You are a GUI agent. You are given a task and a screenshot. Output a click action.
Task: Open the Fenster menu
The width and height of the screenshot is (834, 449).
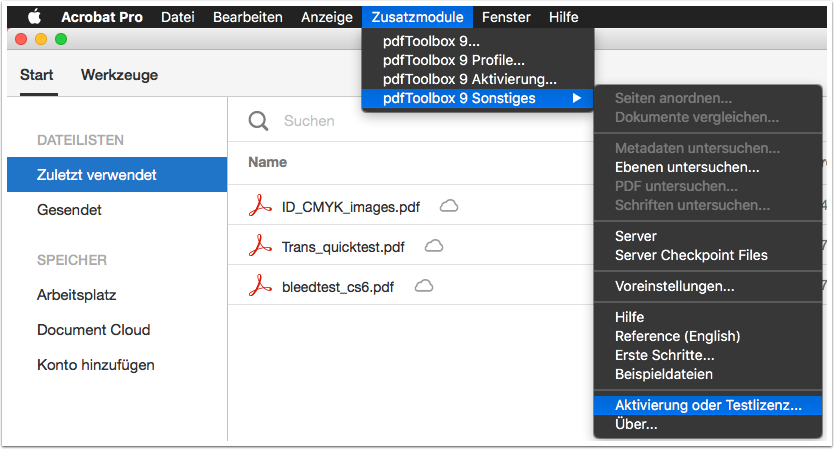506,17
